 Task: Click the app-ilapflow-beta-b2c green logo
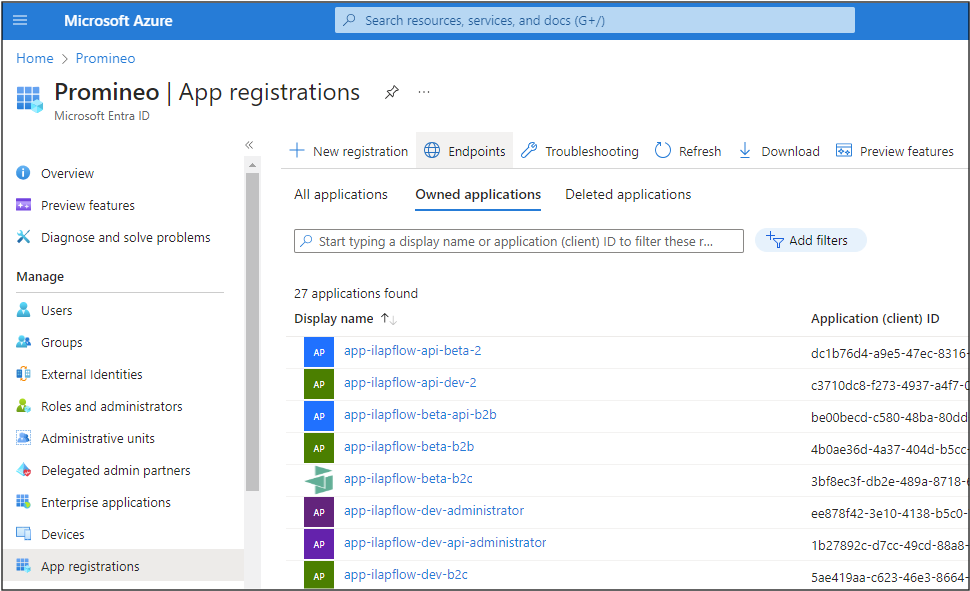click(x=319, y=480)
